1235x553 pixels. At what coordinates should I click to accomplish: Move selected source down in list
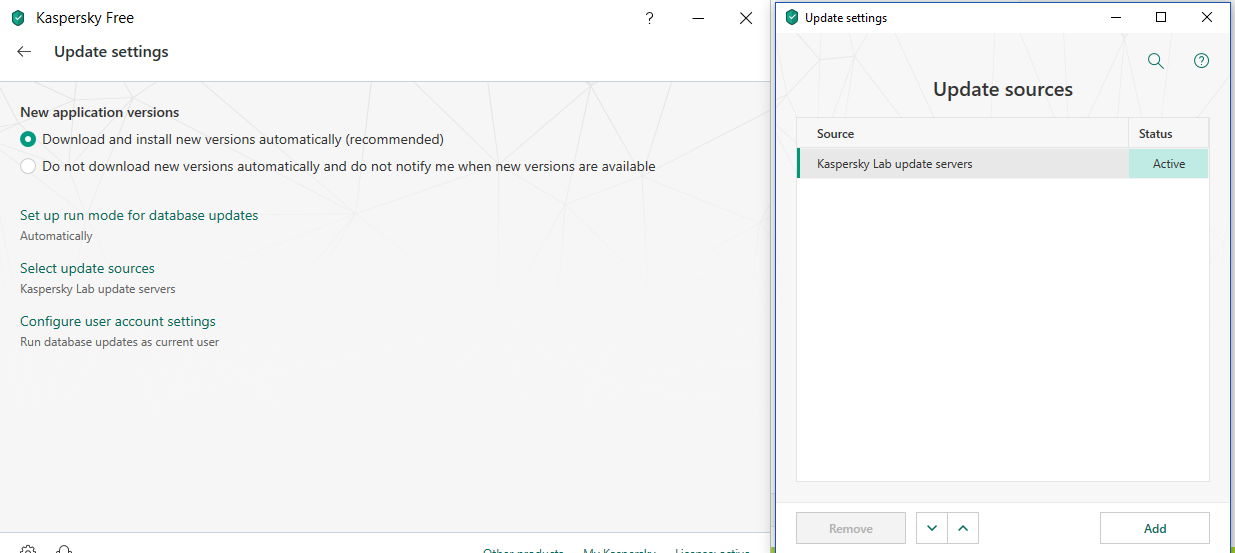(932, 528)
